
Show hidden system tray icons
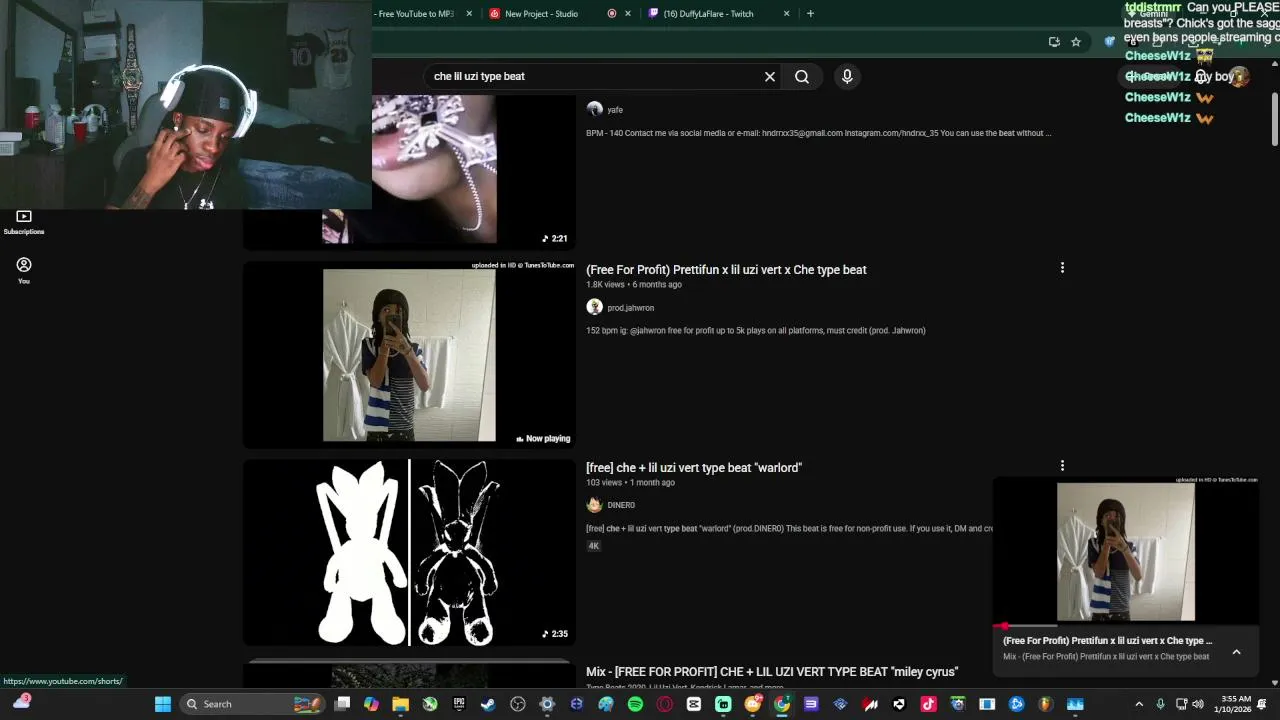coord(1139,704)
